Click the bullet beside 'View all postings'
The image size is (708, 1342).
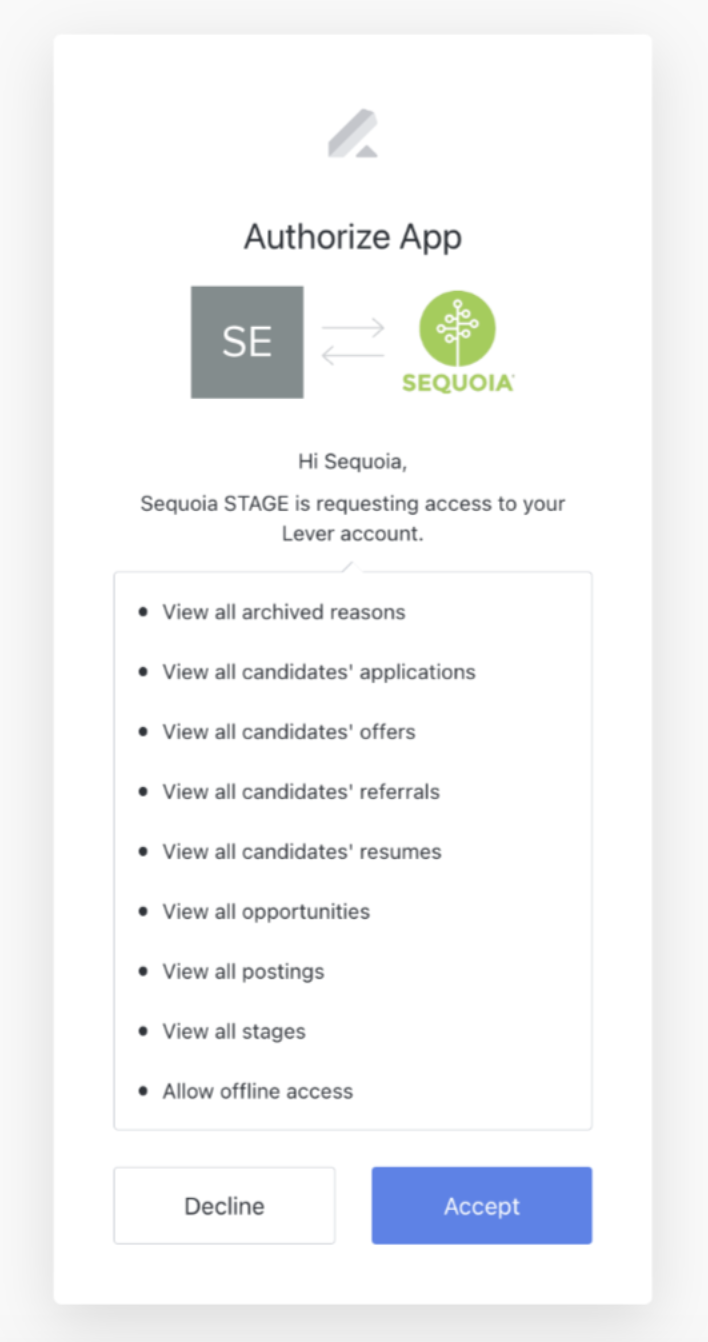[x=143, y=971]
